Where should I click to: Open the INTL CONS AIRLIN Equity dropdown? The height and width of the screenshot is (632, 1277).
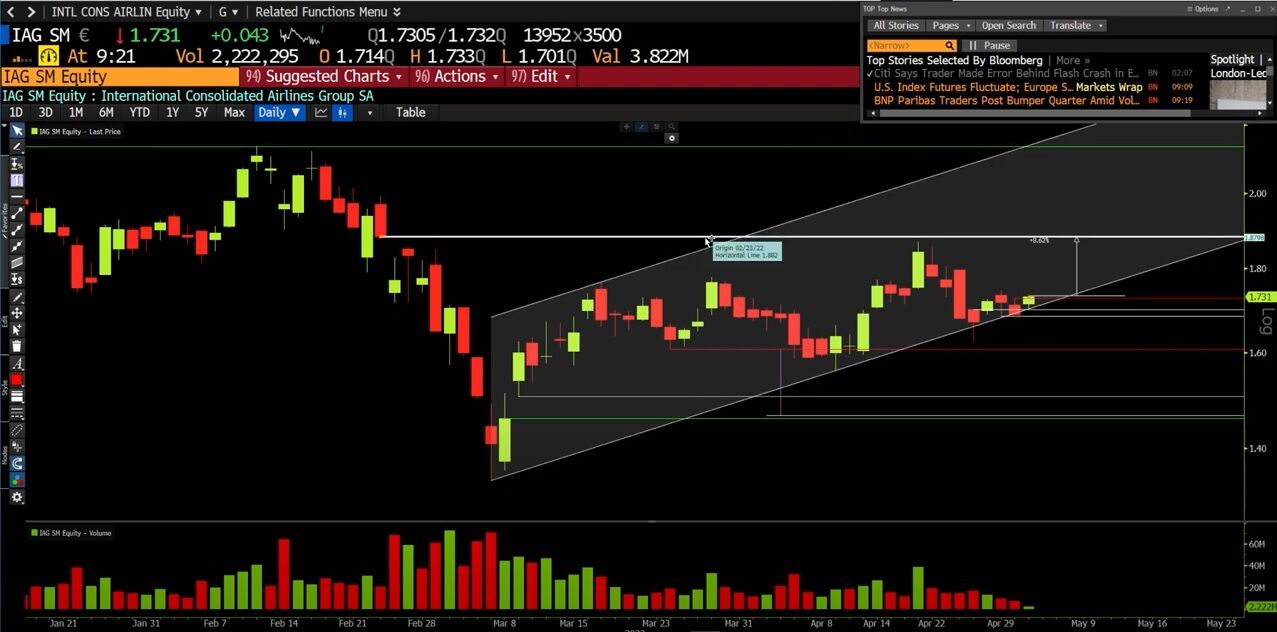point(126,12)
